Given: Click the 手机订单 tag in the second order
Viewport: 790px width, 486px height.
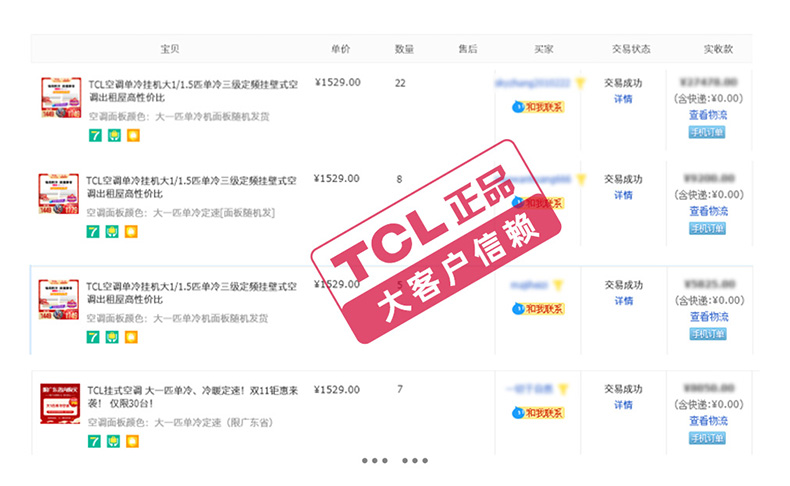Looking at the screenshot, I should point(707,229).
